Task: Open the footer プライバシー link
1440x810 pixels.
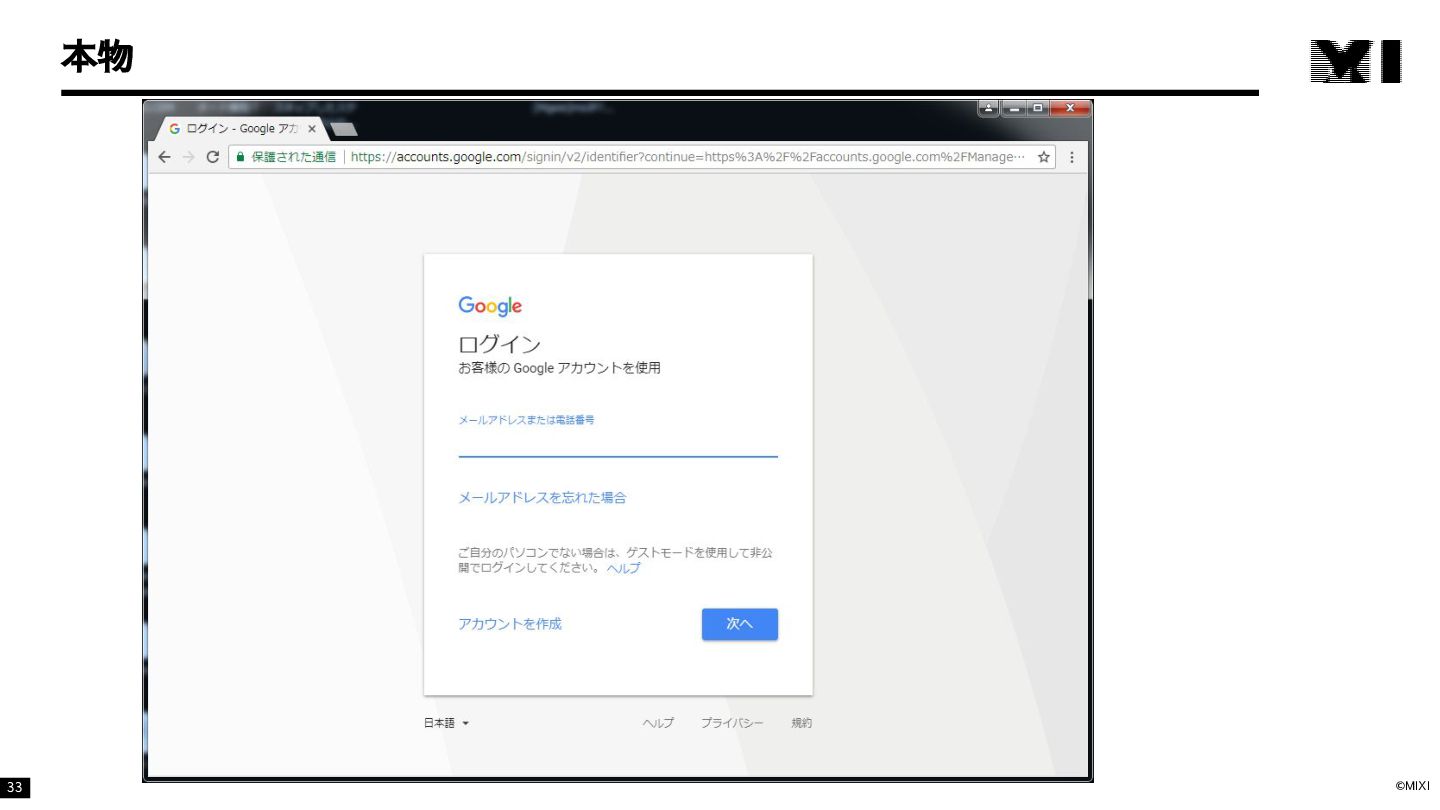Action: 732,723
